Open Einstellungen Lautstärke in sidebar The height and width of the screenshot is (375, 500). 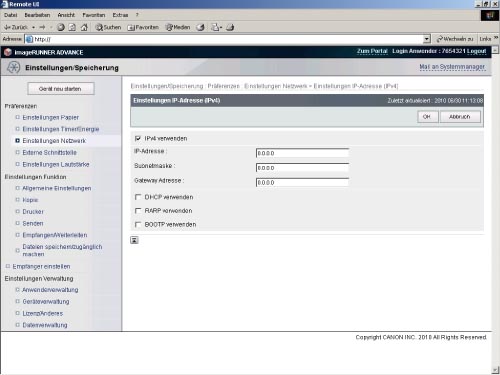click(56, 164)
